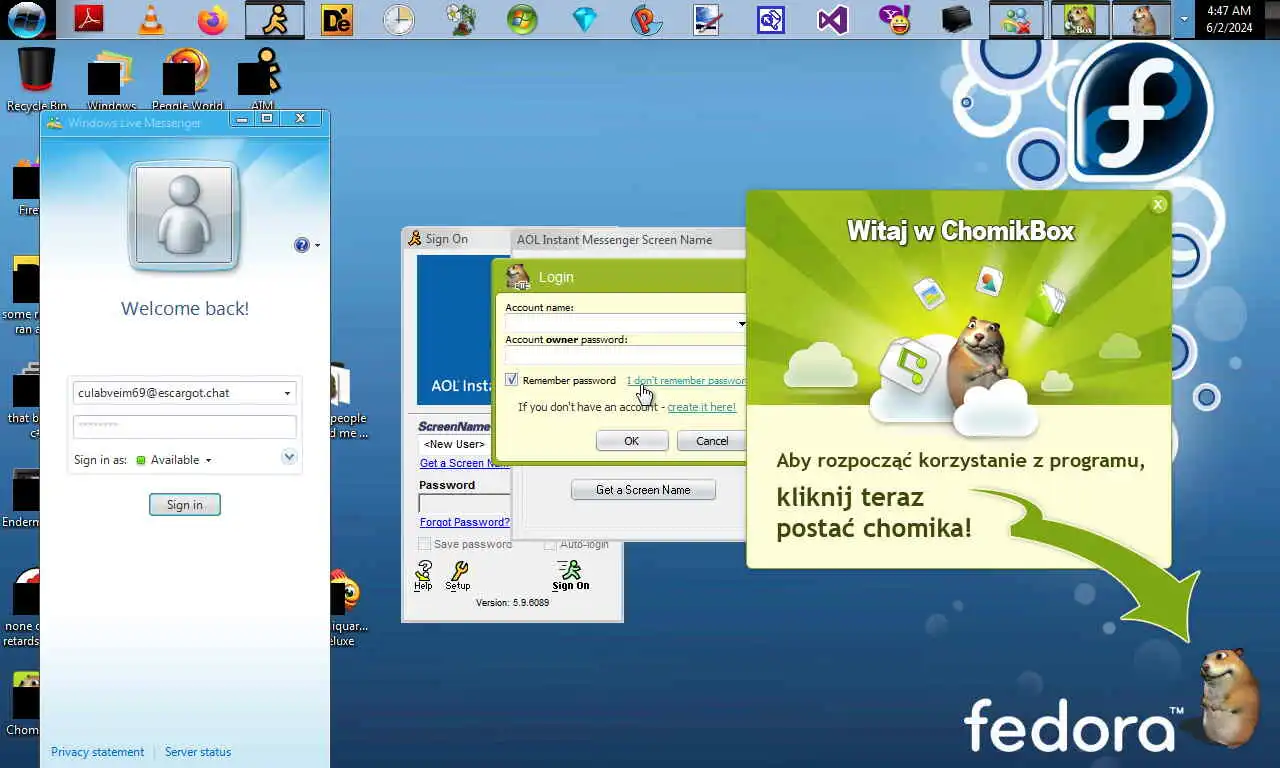Cancel the ChomikBox Login dialog
This screenshot has height=768, width=1280.
[712, 441]
